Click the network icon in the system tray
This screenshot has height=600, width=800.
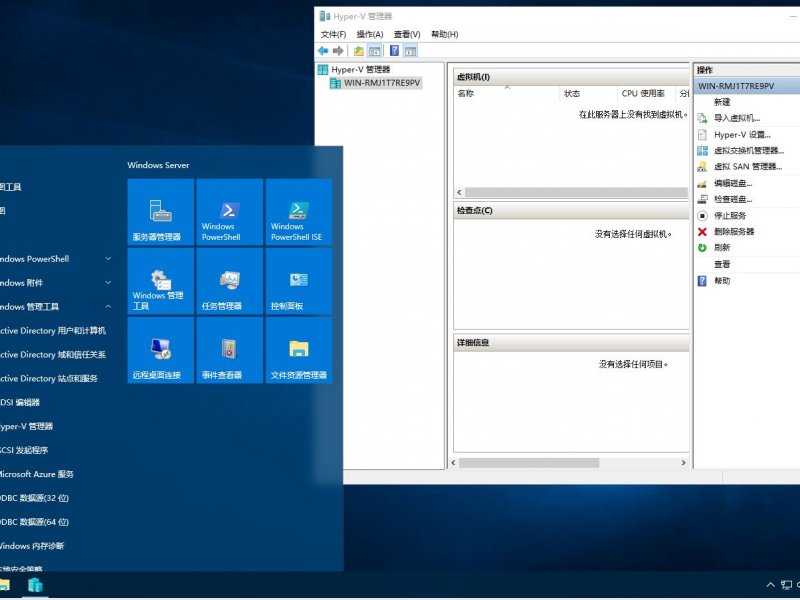(x=786, y=585)
